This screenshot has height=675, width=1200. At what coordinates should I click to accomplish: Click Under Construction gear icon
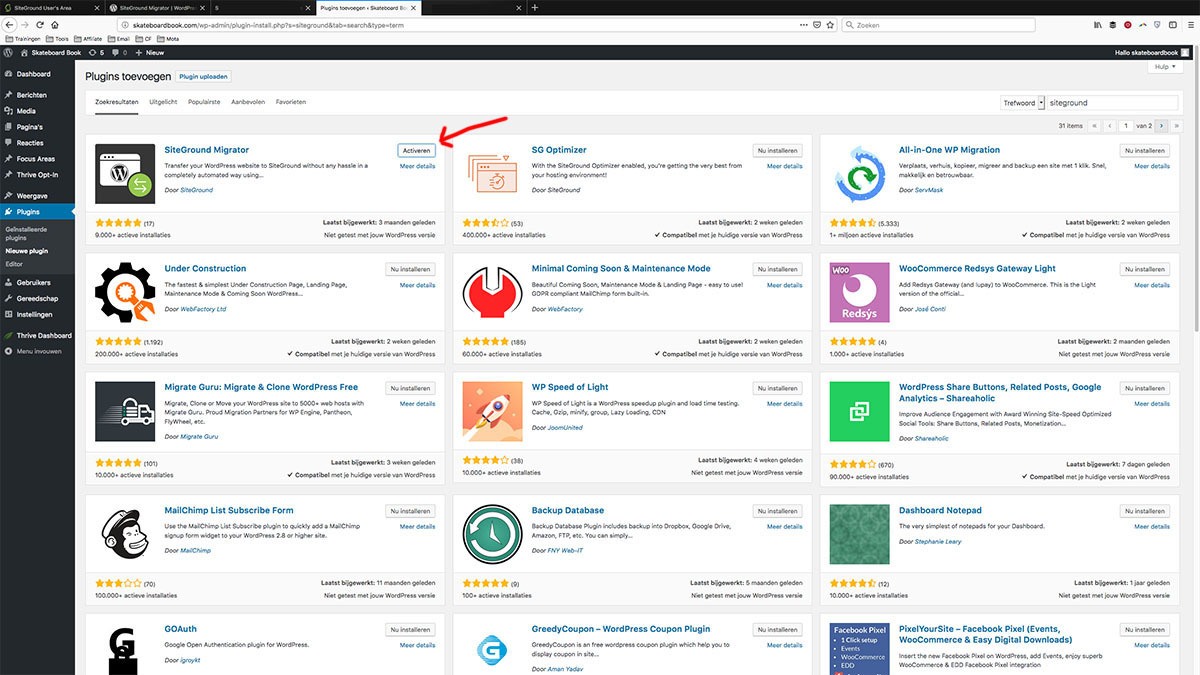[x=125, y=293]
